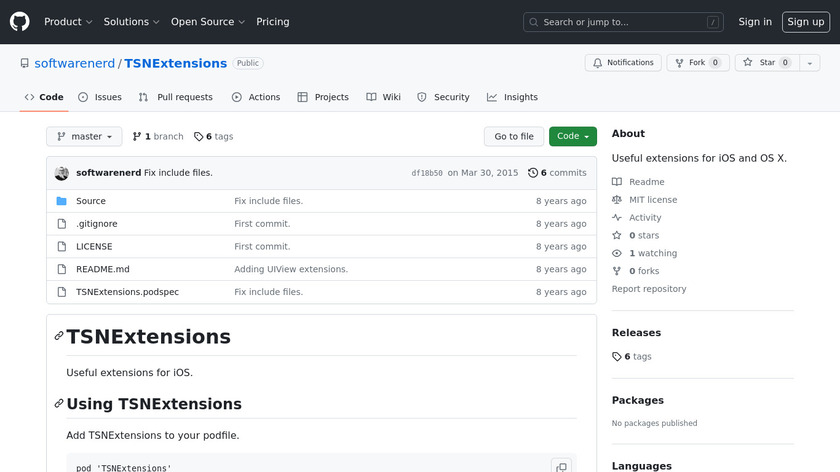
Task: Open the README.md file
Action: point(103,269)
